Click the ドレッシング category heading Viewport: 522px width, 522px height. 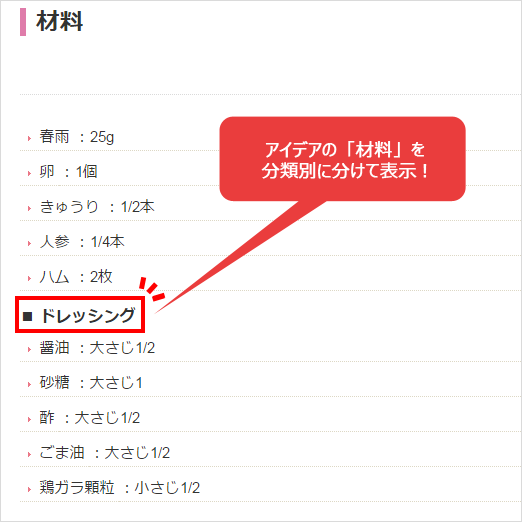(88, 316)
